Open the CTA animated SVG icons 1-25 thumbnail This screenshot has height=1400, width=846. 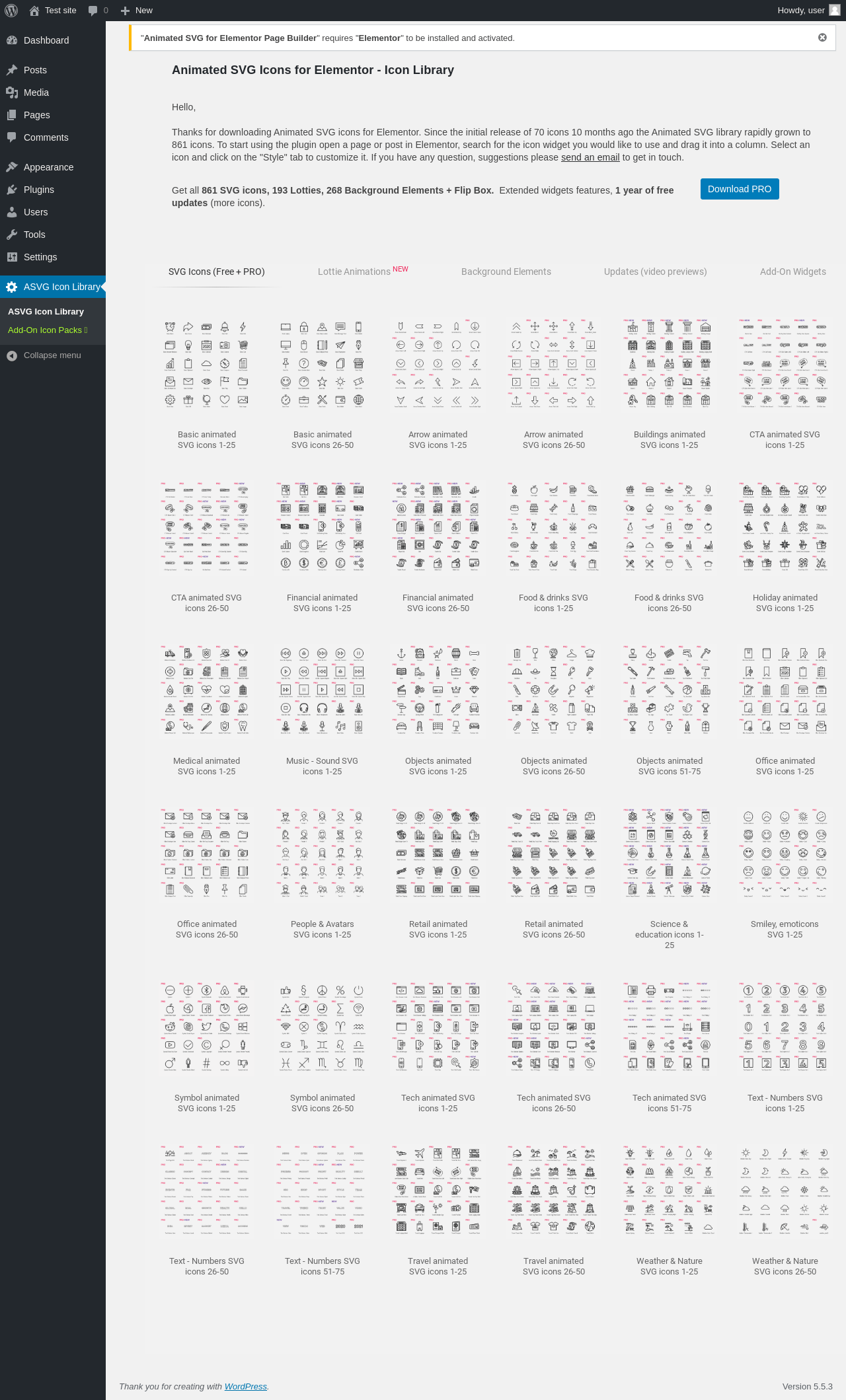(785, 363)
